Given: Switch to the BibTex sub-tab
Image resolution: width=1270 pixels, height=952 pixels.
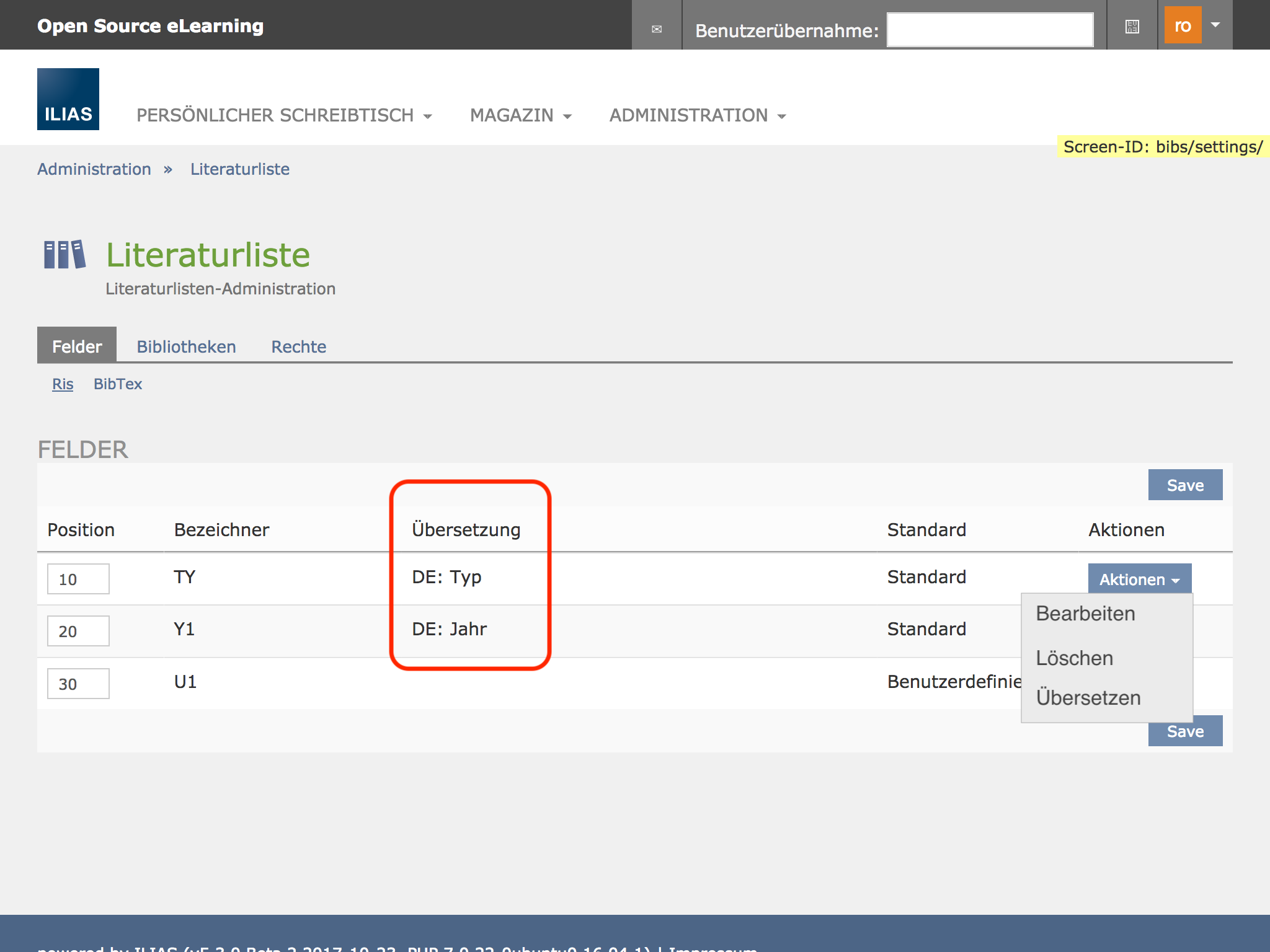Looking at the screenshot, I should (x=118, y=384).
